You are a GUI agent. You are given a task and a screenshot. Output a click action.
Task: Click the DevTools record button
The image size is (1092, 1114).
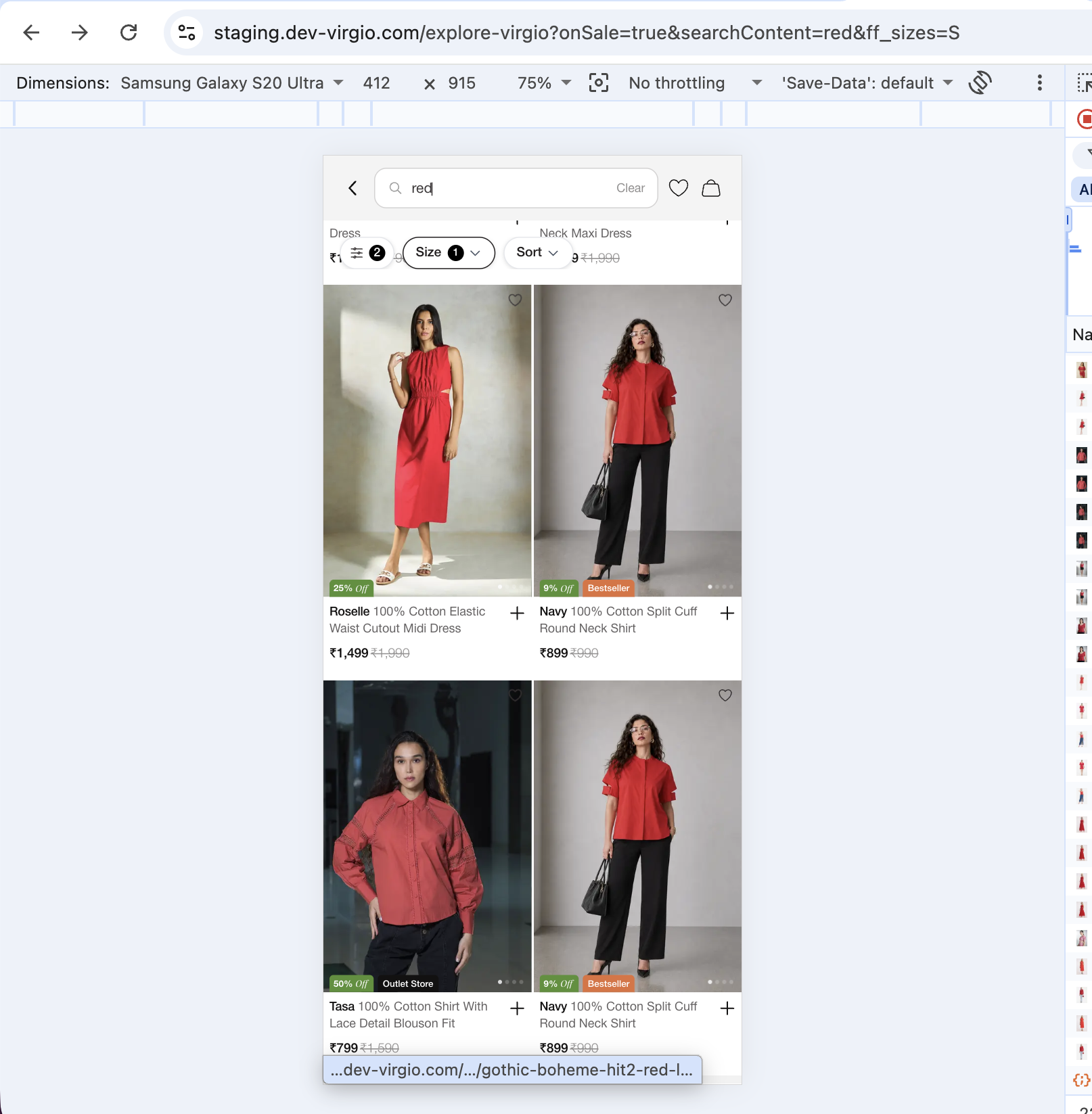point(1085,120)
